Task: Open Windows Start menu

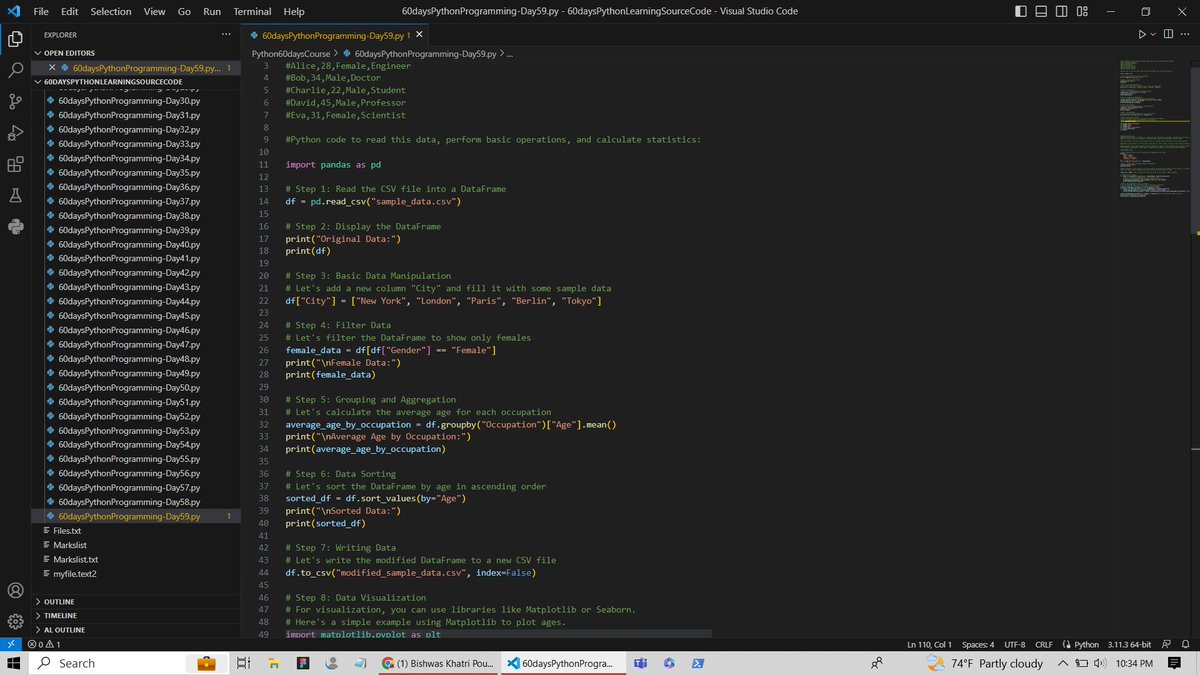Action: (15, 663)
